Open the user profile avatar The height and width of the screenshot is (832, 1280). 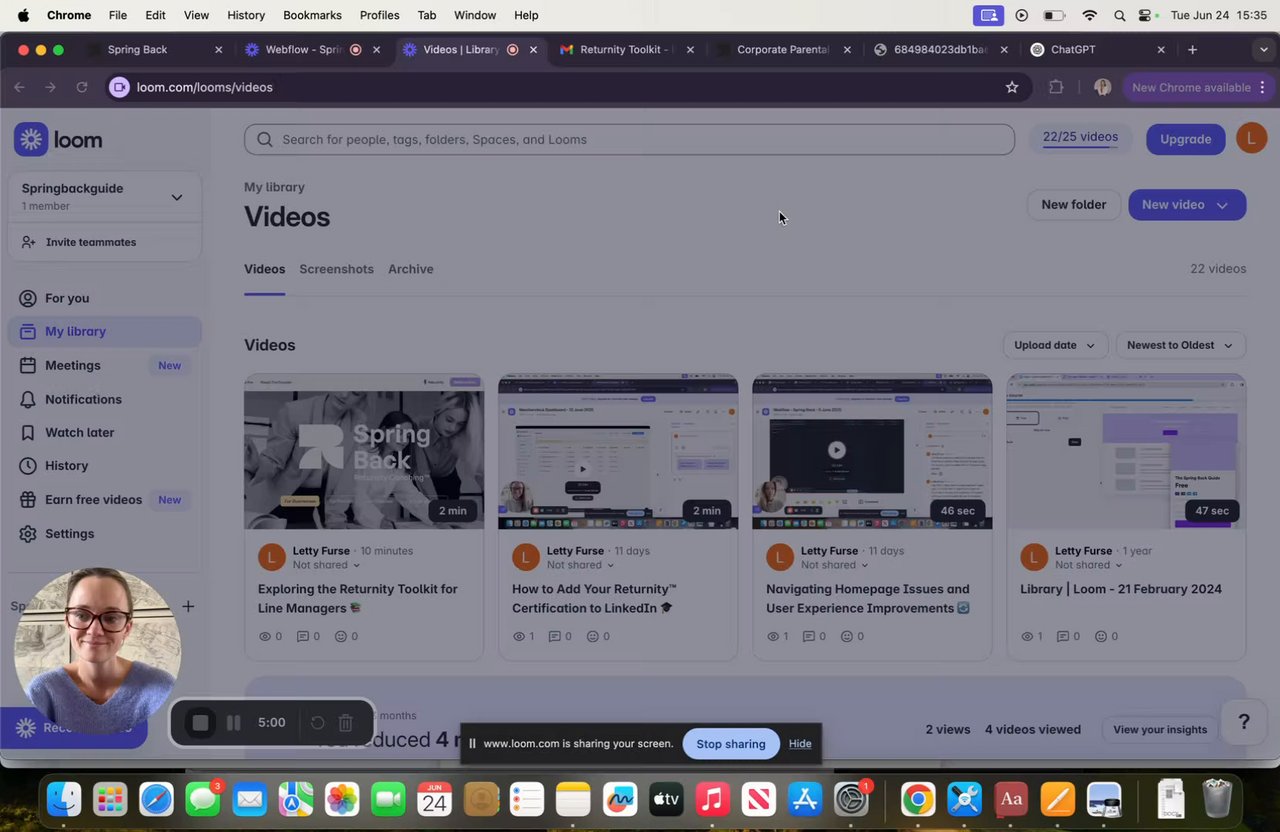[x=1251, y=138]
